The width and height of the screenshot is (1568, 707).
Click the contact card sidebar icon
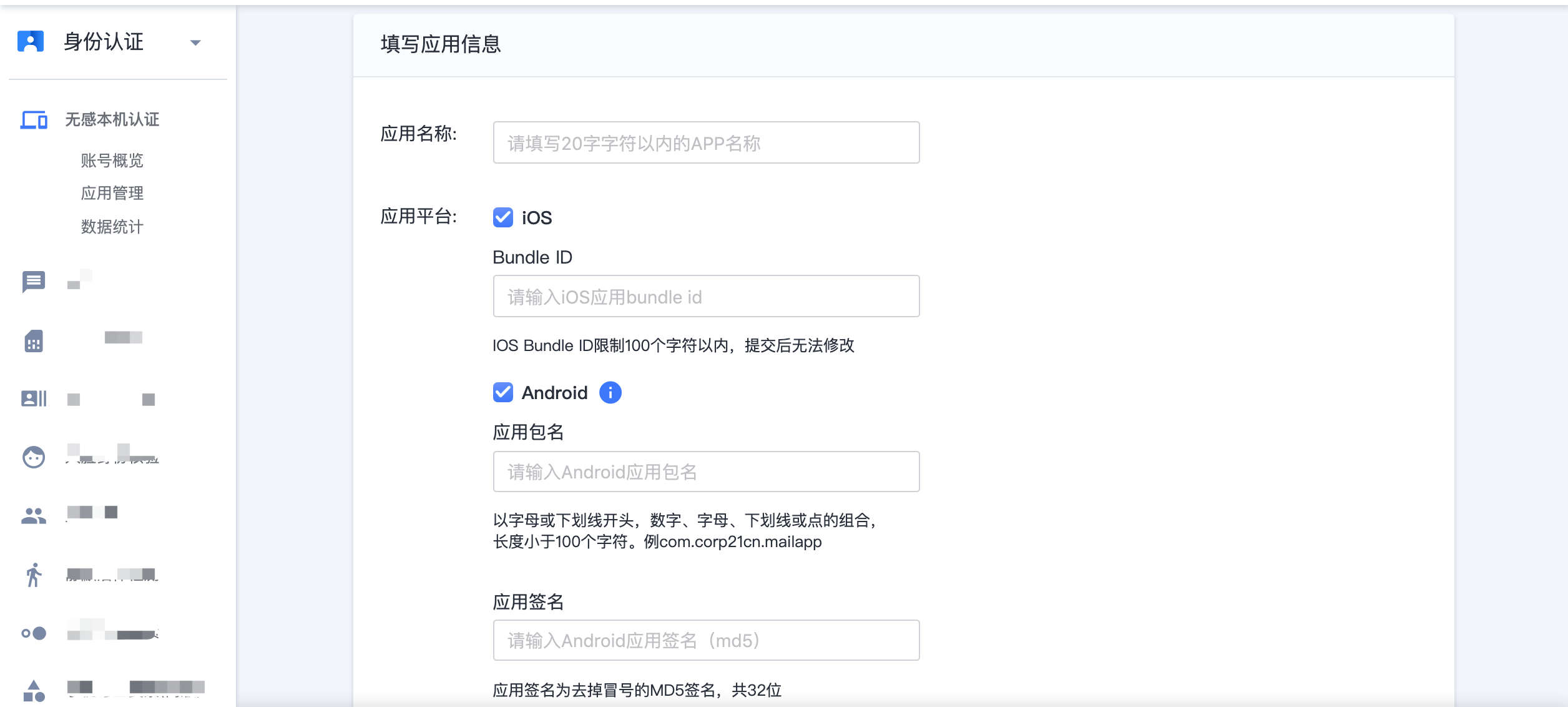34,398
